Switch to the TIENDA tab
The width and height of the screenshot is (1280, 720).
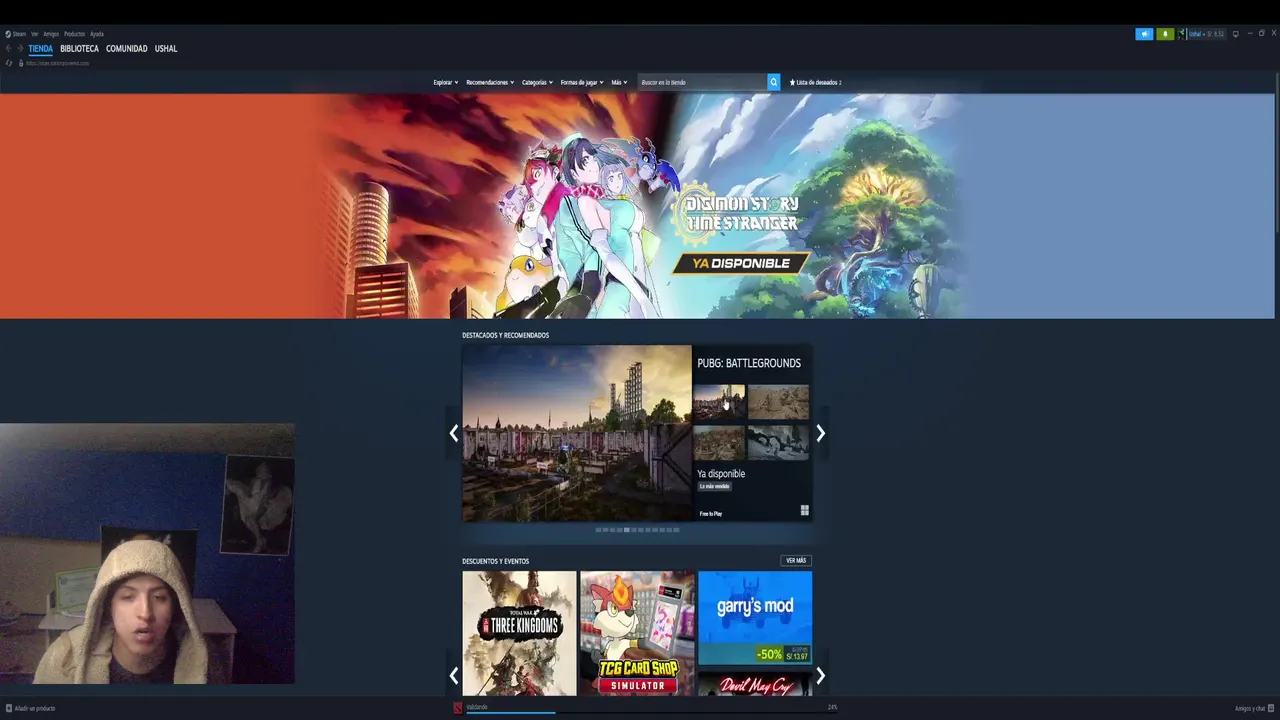pyautogui.click(x=41, y=49)
